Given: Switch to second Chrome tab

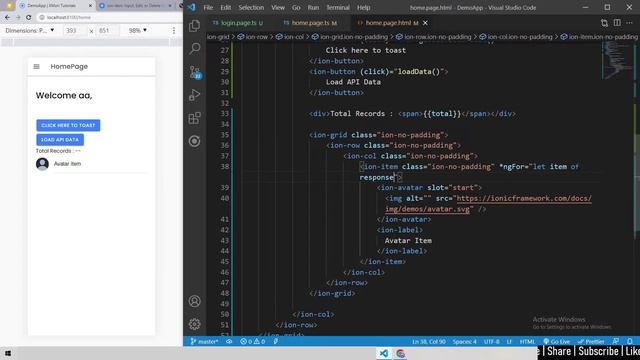Looking at the screenshot, I should tap(134, 6).
